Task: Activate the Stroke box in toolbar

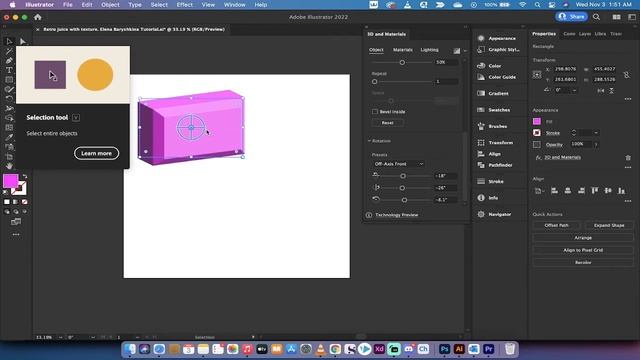Action: pos(19,189)
